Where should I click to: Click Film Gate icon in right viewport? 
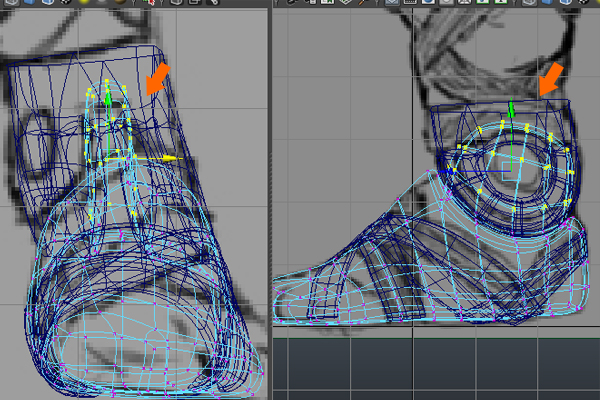click(x=412, y=3)
